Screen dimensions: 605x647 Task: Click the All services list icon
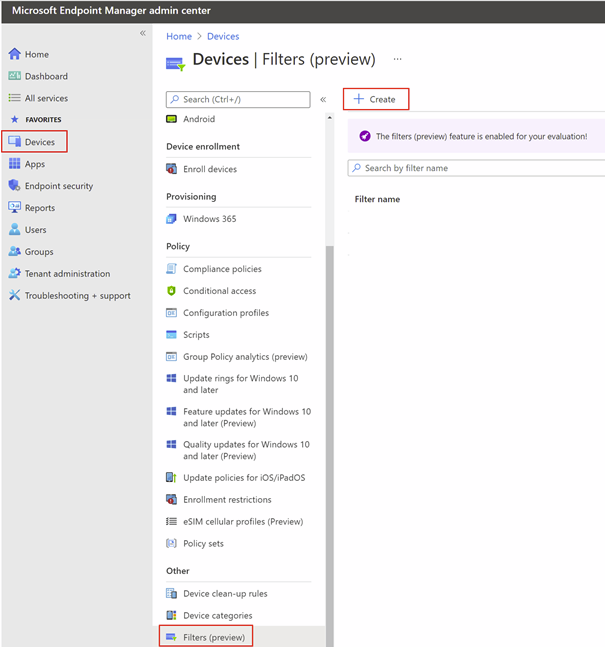(x=14, y=98)
